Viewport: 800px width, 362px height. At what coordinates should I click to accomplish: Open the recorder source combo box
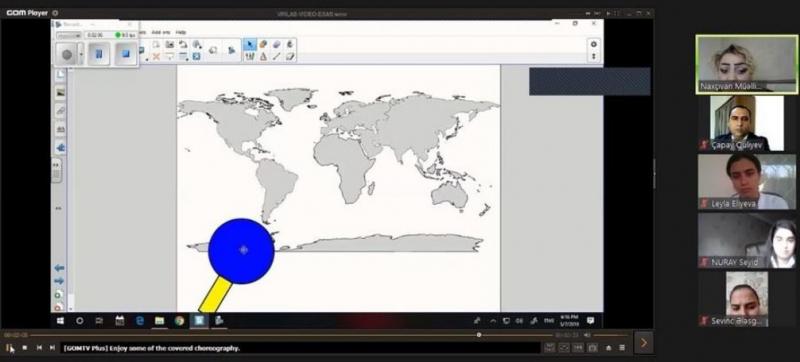(69, 35)
